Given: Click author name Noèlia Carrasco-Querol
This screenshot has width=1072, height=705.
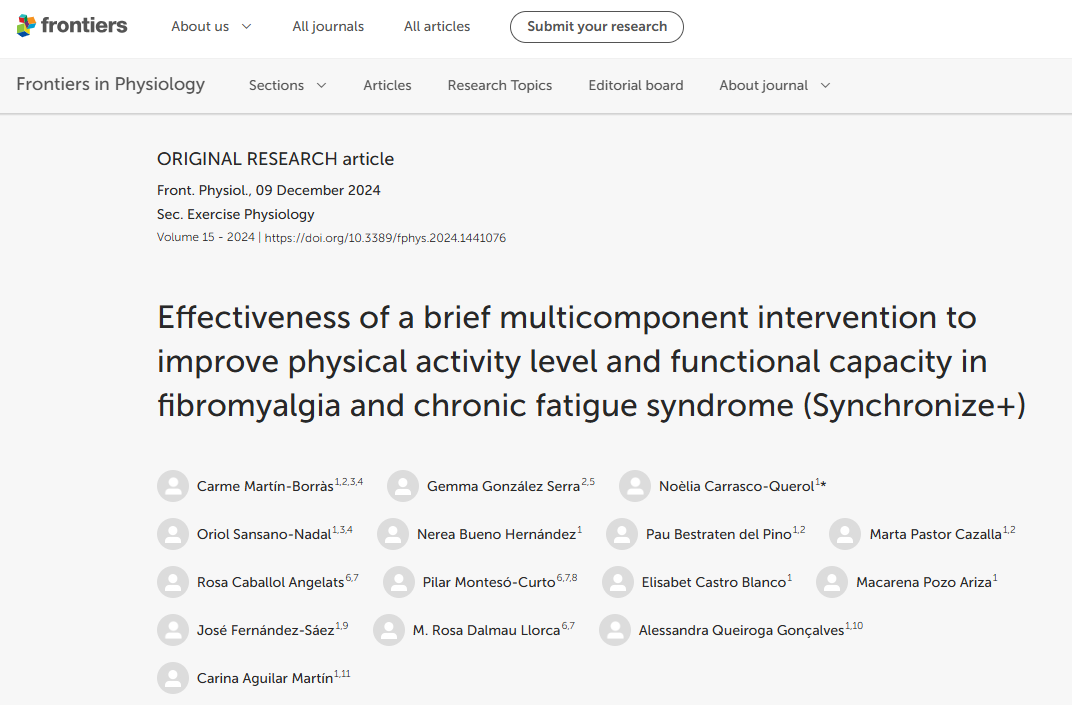Looking at the screenshot, I should click(736, 486).
